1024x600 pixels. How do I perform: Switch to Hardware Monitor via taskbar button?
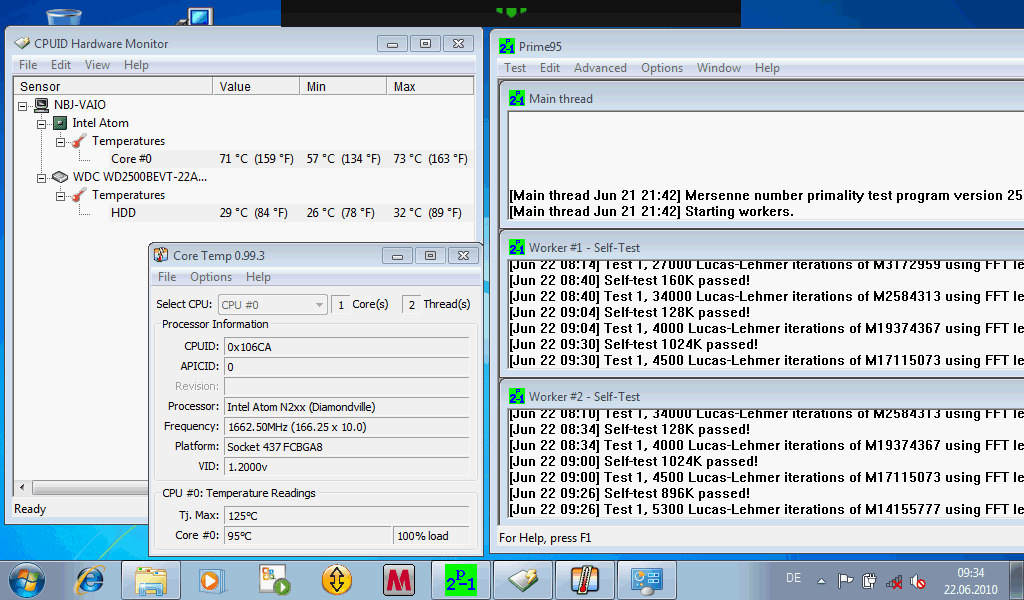(522, 580)
